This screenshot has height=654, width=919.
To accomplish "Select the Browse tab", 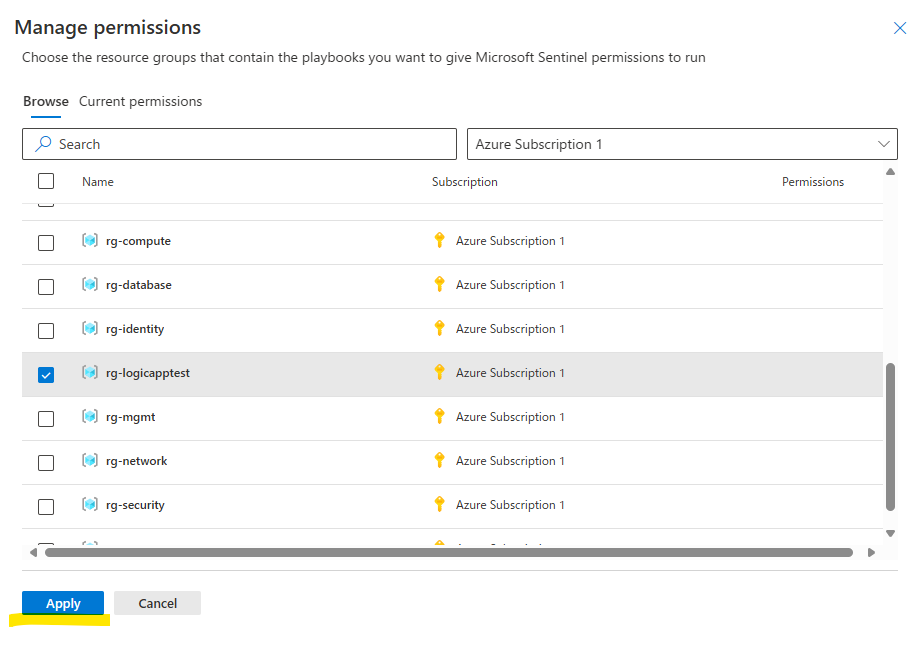I will (46, 101).
